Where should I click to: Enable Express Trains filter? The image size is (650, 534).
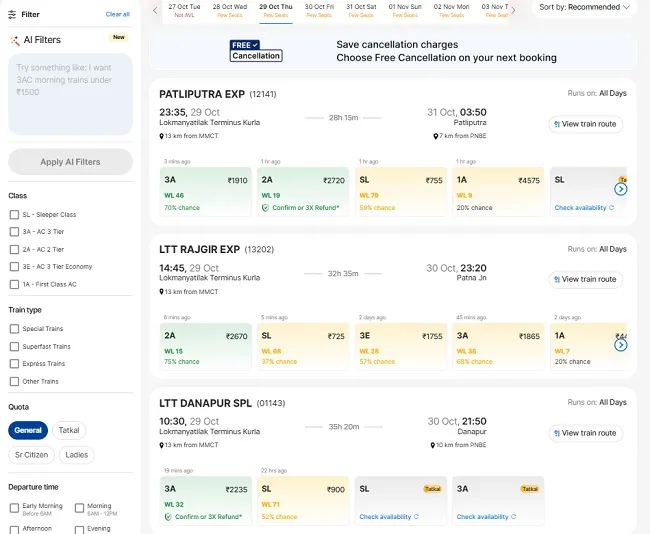tap(15, 364)
